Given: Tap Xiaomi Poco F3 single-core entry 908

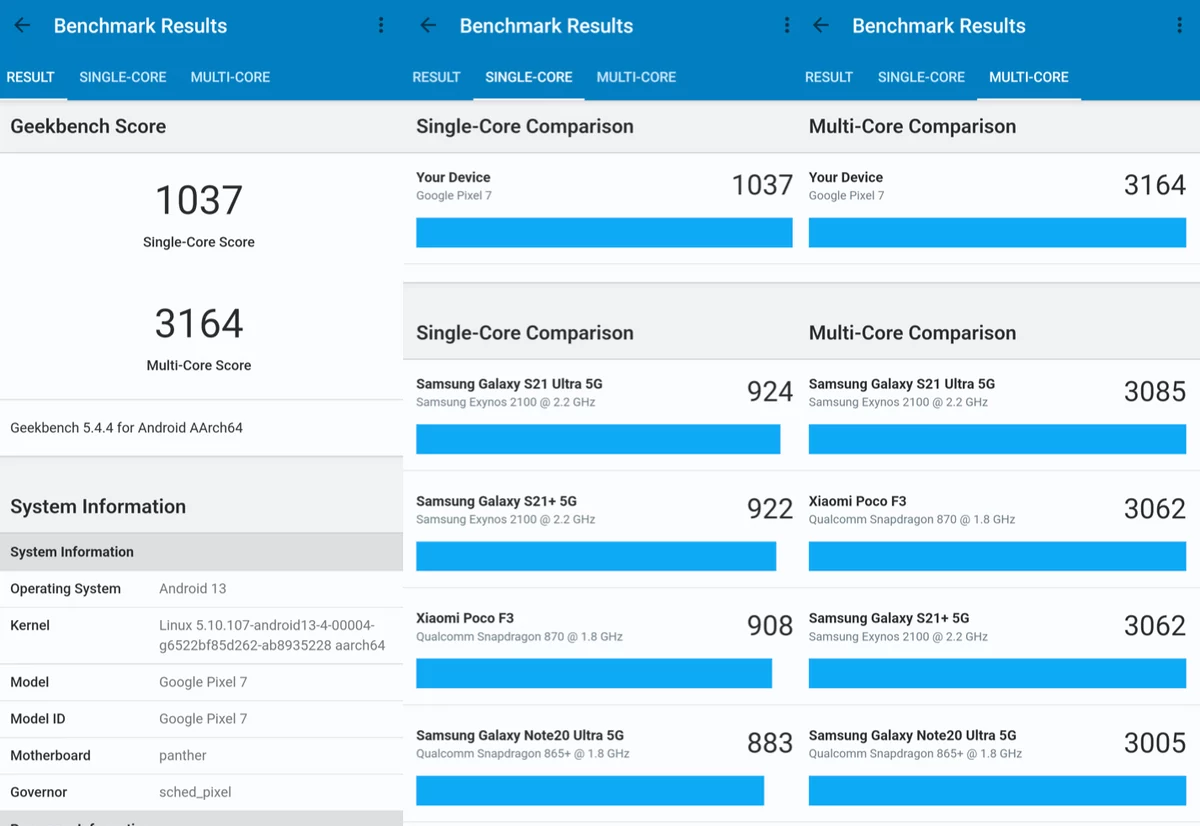Looking at the screenshot, I should (604, 646).
